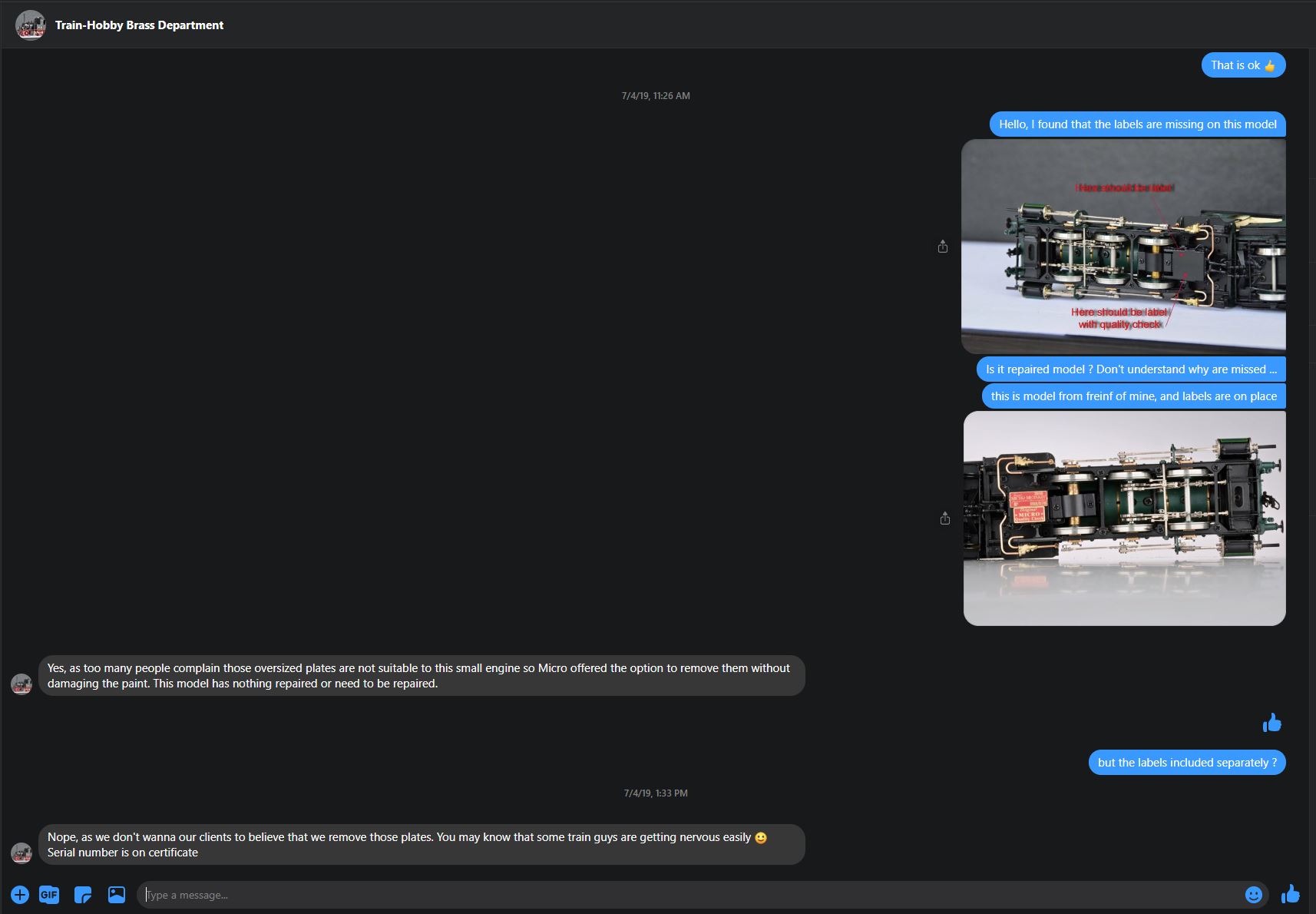
Task: Select the 'That is ok' message bubble
Action: pyautogui.click(x=1242, y=65)
